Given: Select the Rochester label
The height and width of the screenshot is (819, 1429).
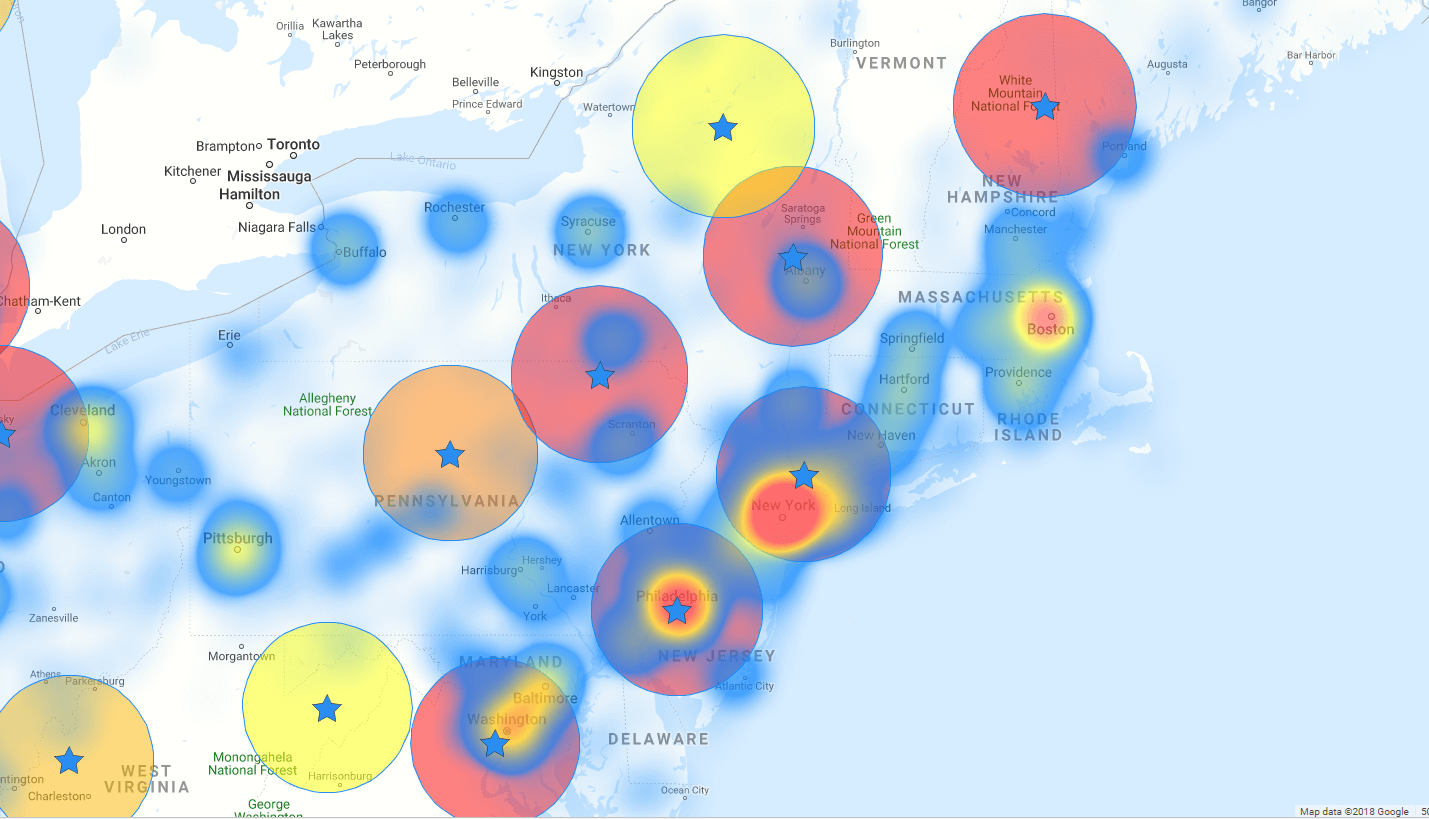Looking at the screenshot, I should 454,207.
